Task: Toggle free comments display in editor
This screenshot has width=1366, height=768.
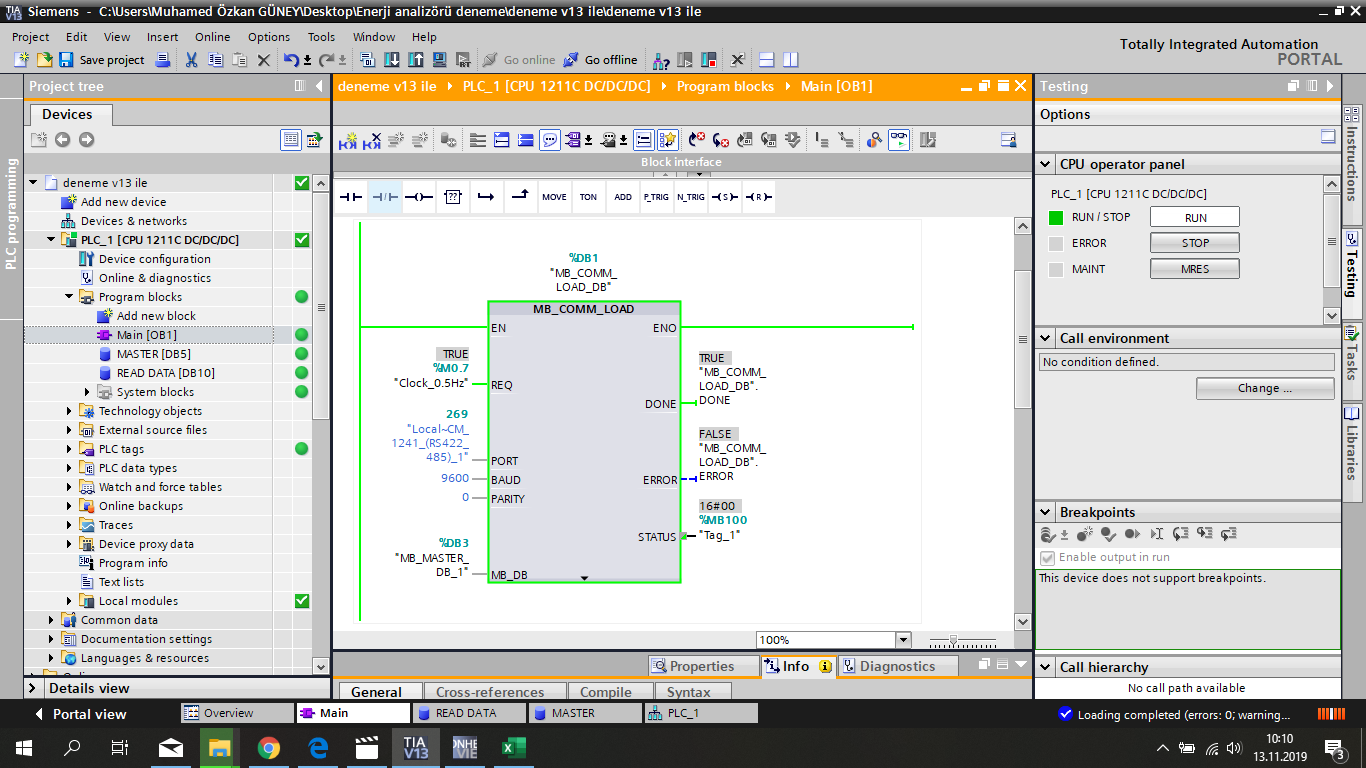Action: click(550, 140)
